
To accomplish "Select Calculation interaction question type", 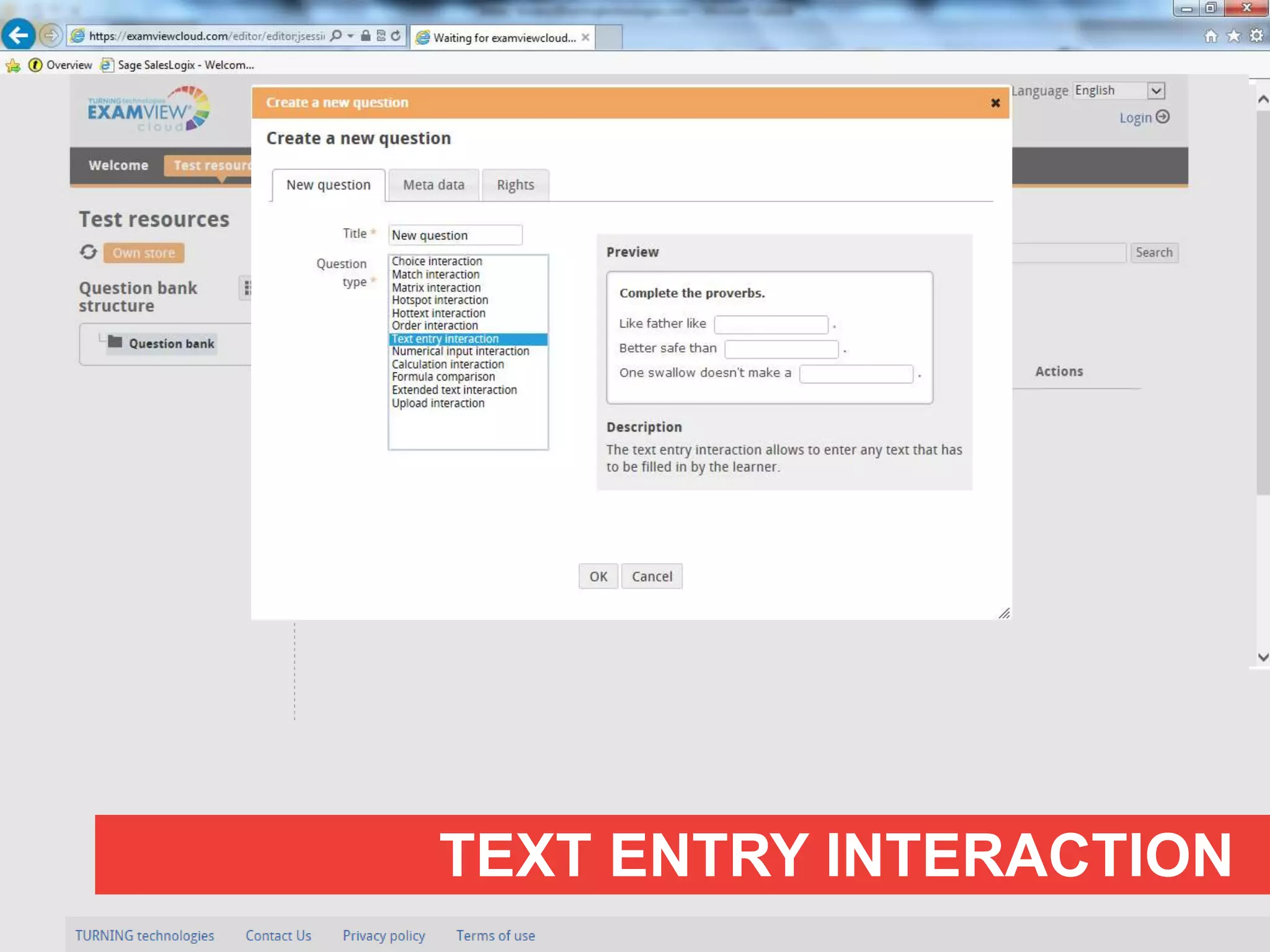I will (x=468, y=364).
